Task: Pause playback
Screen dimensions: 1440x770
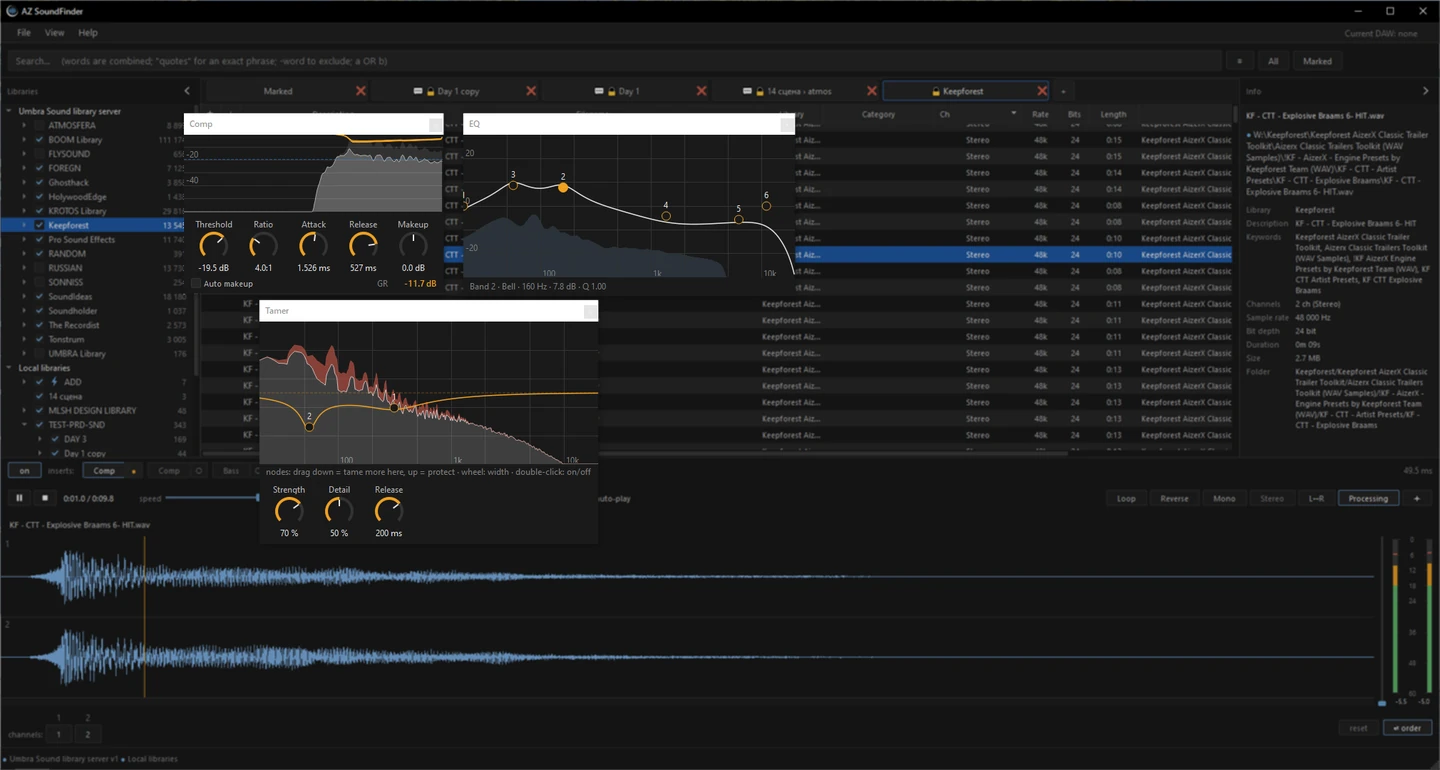Action: (19, 498)
